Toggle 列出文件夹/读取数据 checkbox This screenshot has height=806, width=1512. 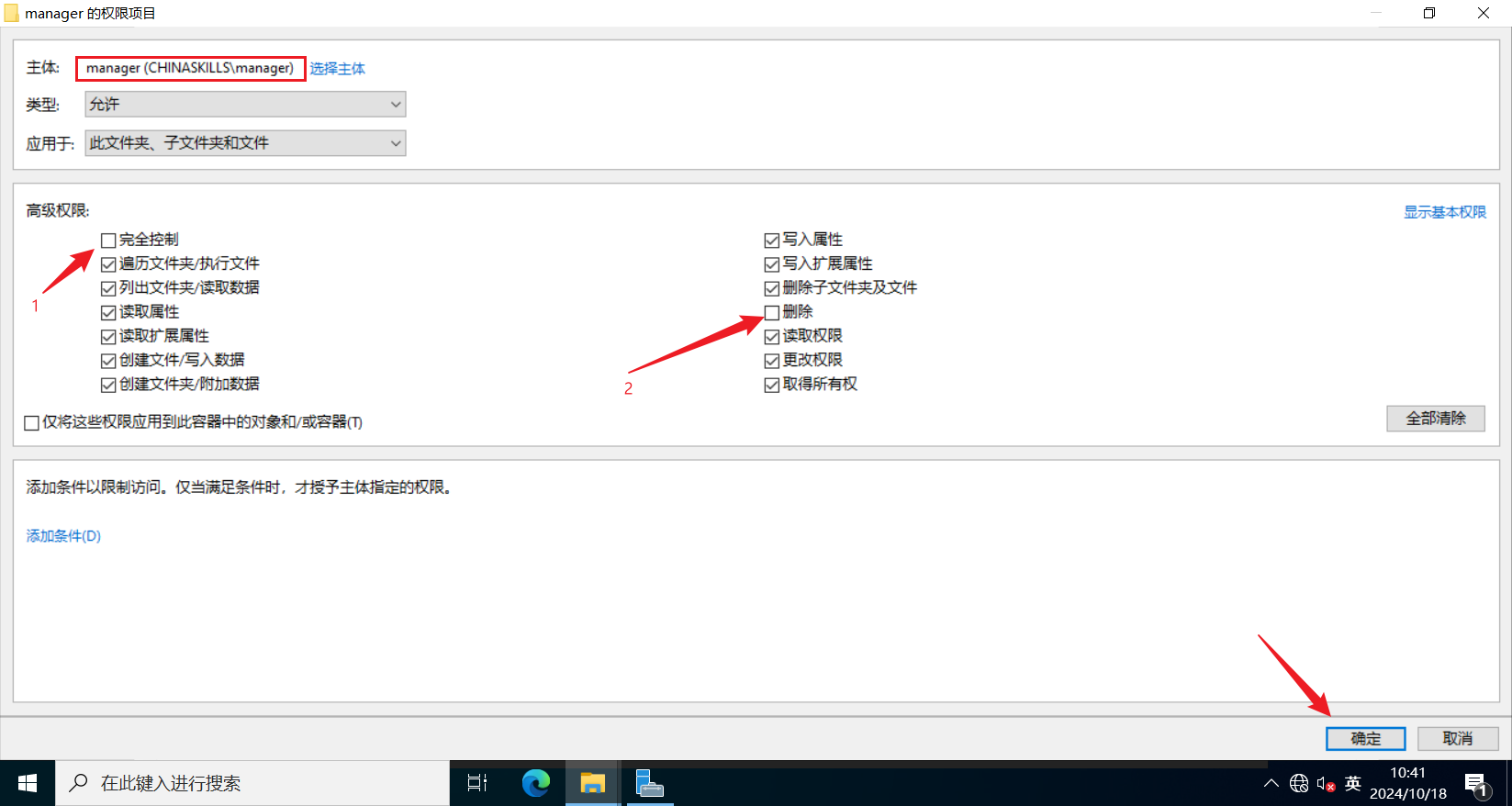click(108, 288)
